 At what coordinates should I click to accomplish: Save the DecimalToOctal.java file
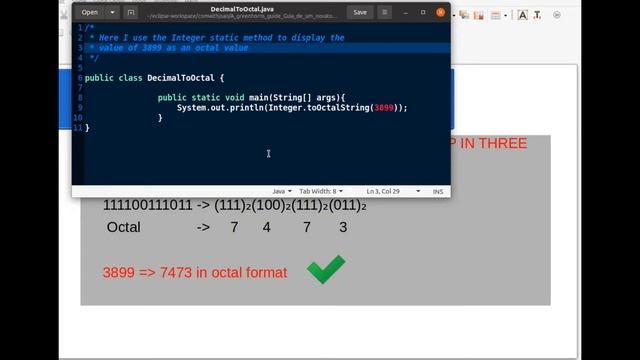[x=360, y=12]
